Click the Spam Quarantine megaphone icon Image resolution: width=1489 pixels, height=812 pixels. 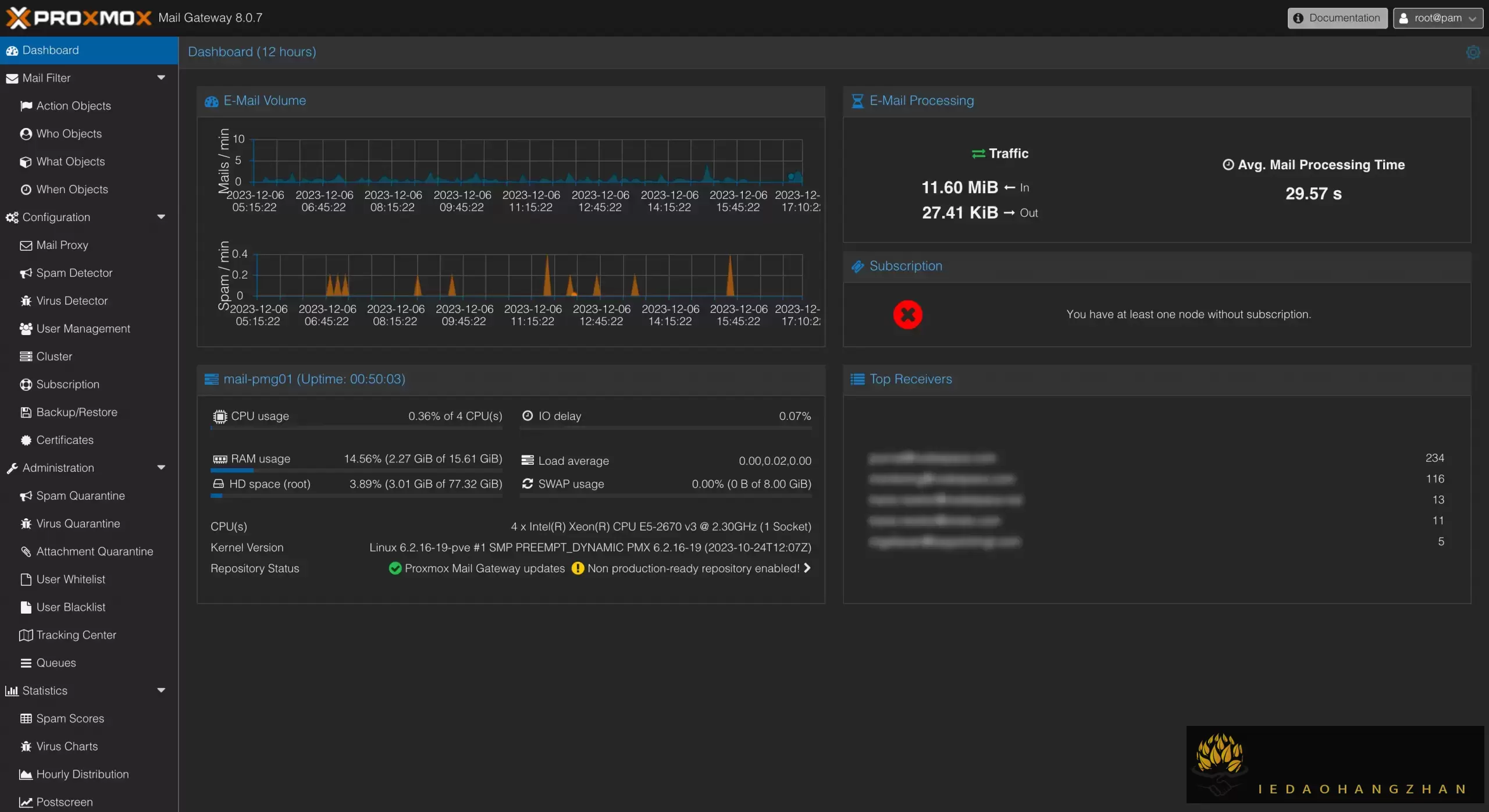click(26, 496)
